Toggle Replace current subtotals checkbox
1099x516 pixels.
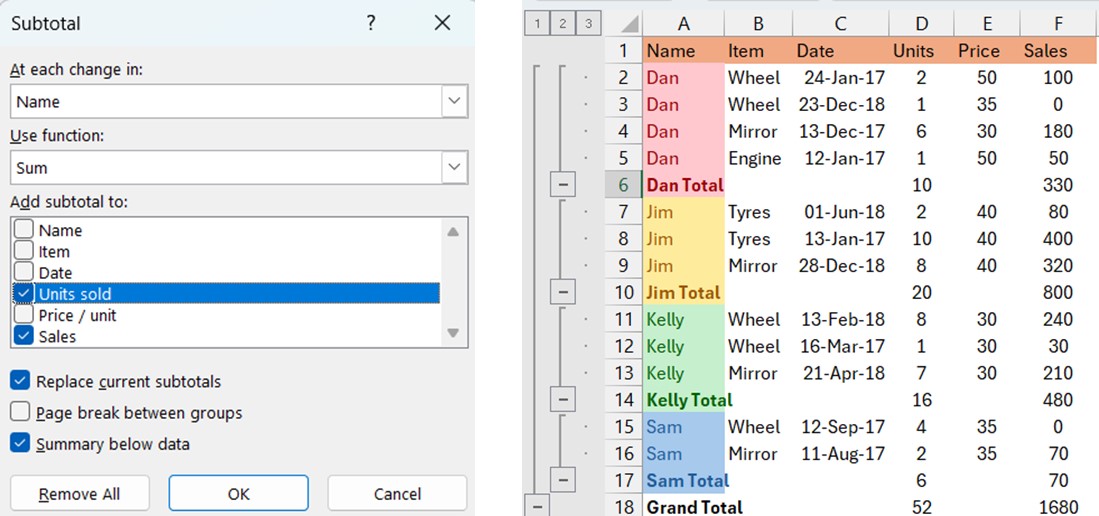(20, 381)
